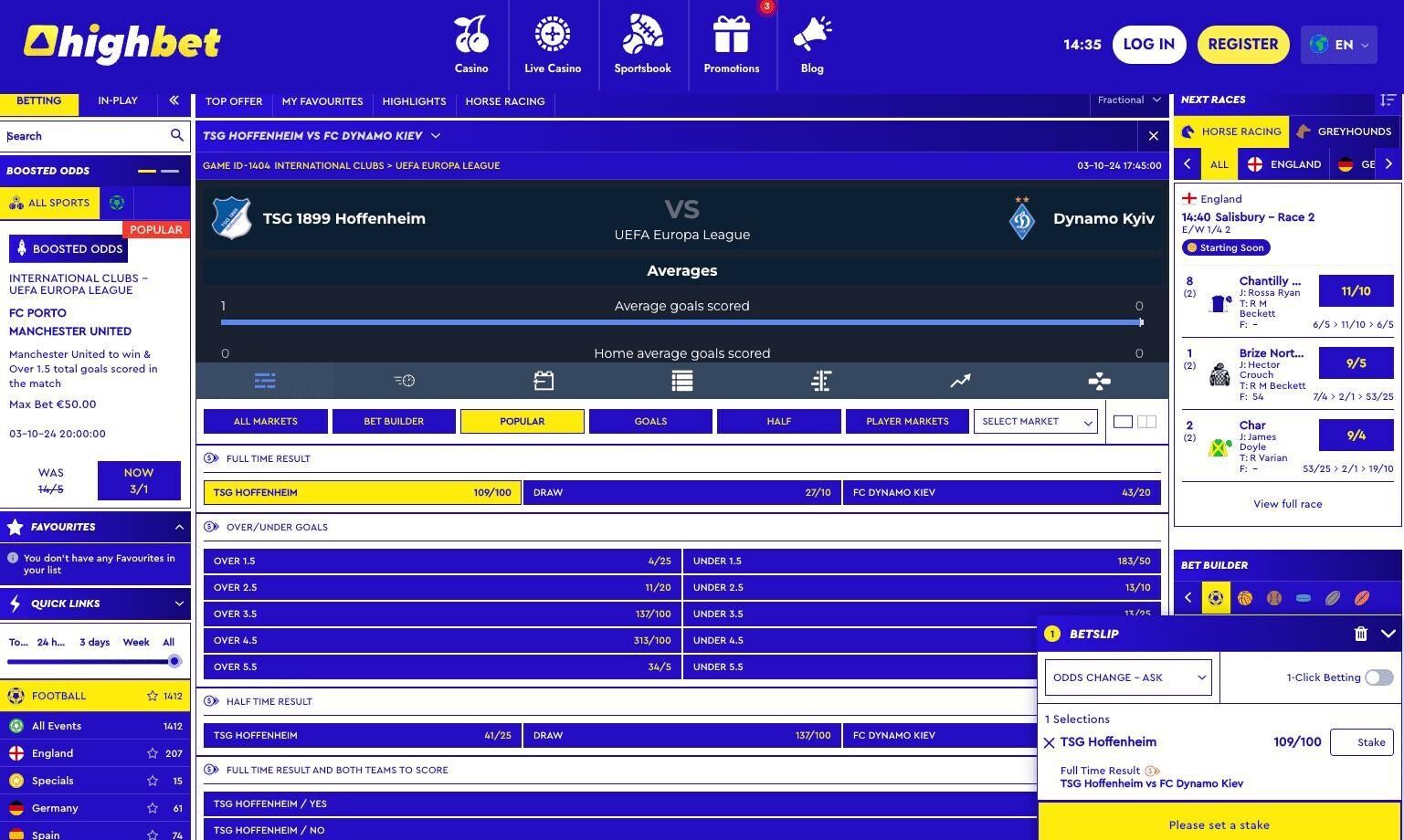This screenshot has width=1404, height=840.
Task: Clear betslip with trash icon
Action: click(1360, 634)
